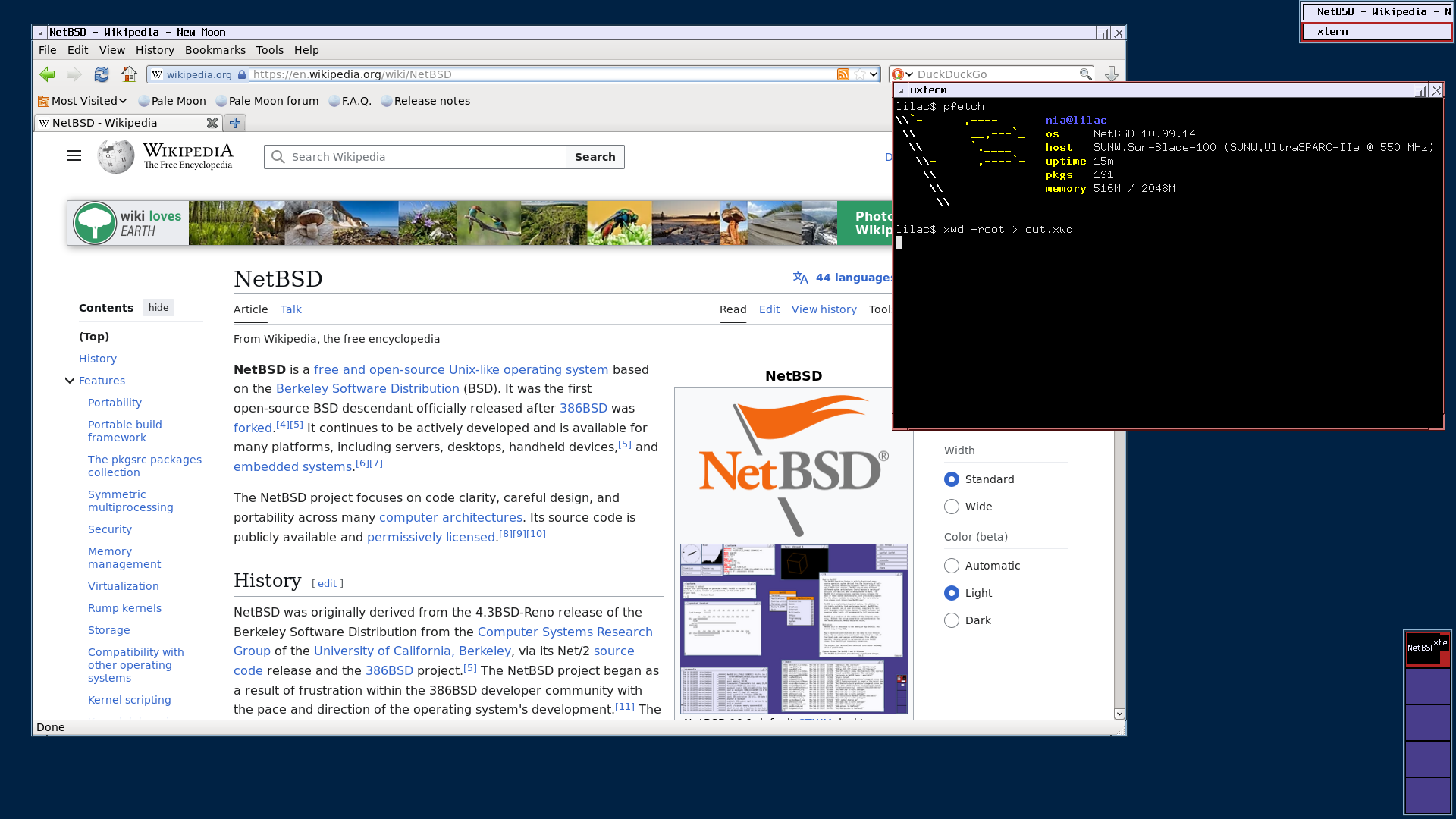Open the History menu

point(155,50)
